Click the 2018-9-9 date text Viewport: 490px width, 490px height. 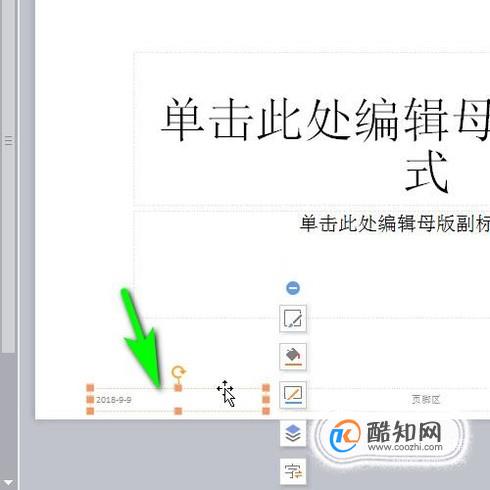pos(114,400)
